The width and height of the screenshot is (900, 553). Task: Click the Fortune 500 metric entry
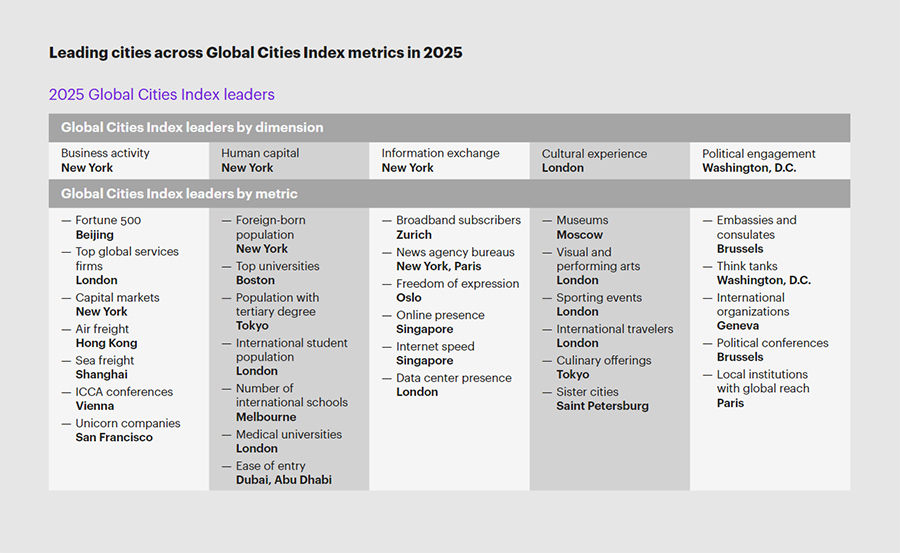pyautogui.click(x=108, y=221)
